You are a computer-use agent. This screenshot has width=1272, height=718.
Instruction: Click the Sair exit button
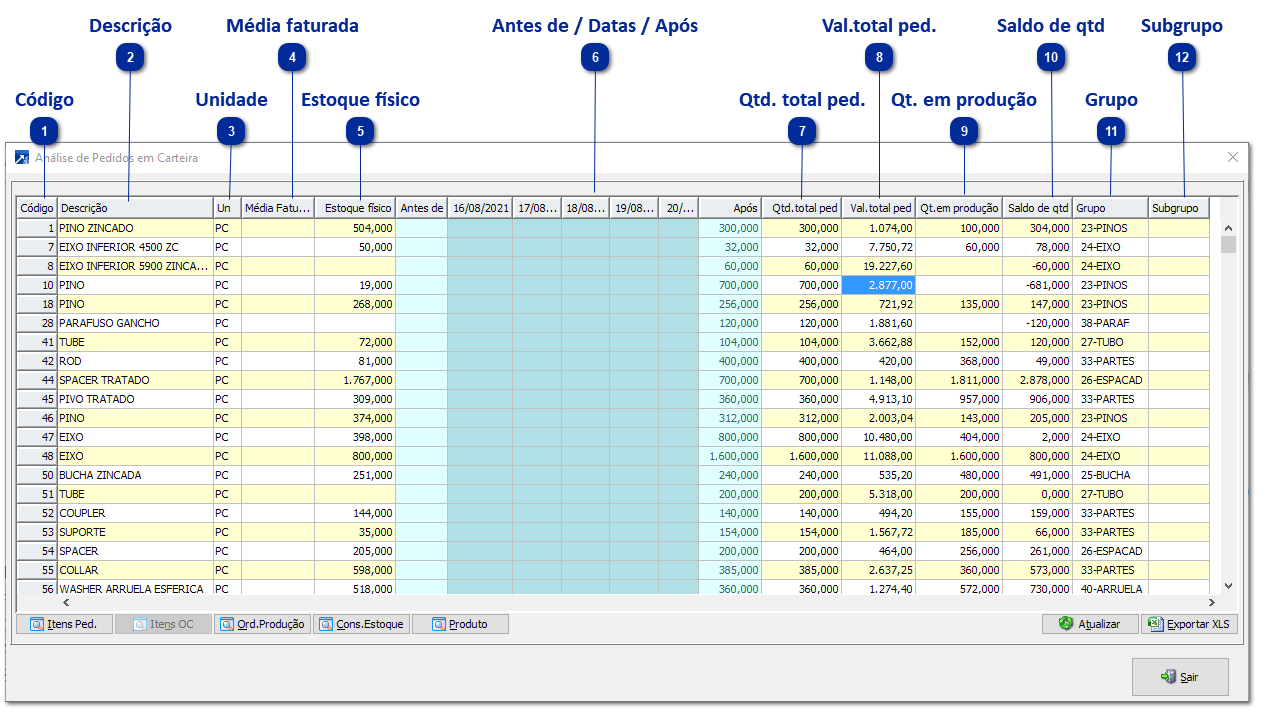[1180, 677]
